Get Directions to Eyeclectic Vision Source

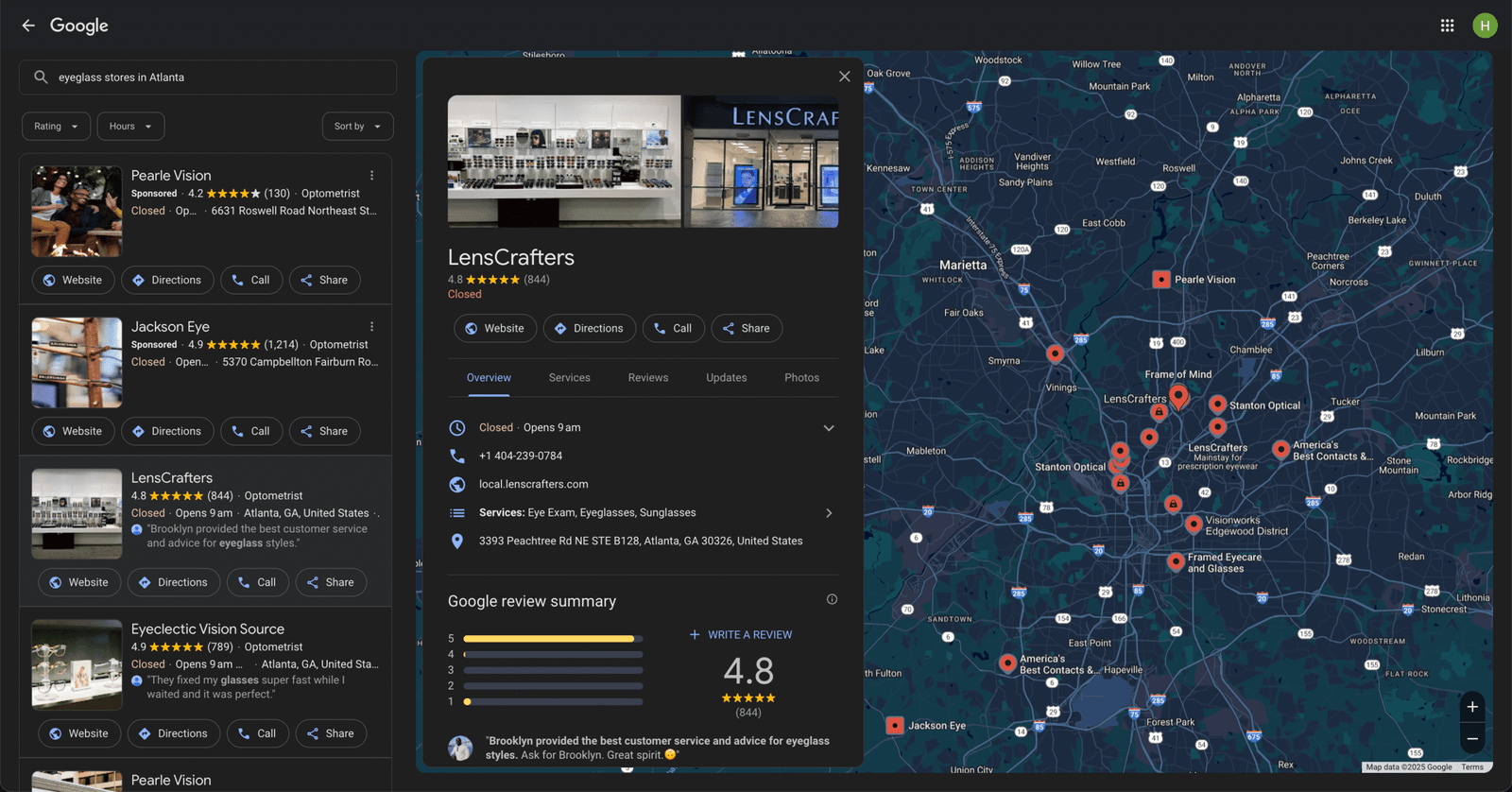tap(174, 733)
